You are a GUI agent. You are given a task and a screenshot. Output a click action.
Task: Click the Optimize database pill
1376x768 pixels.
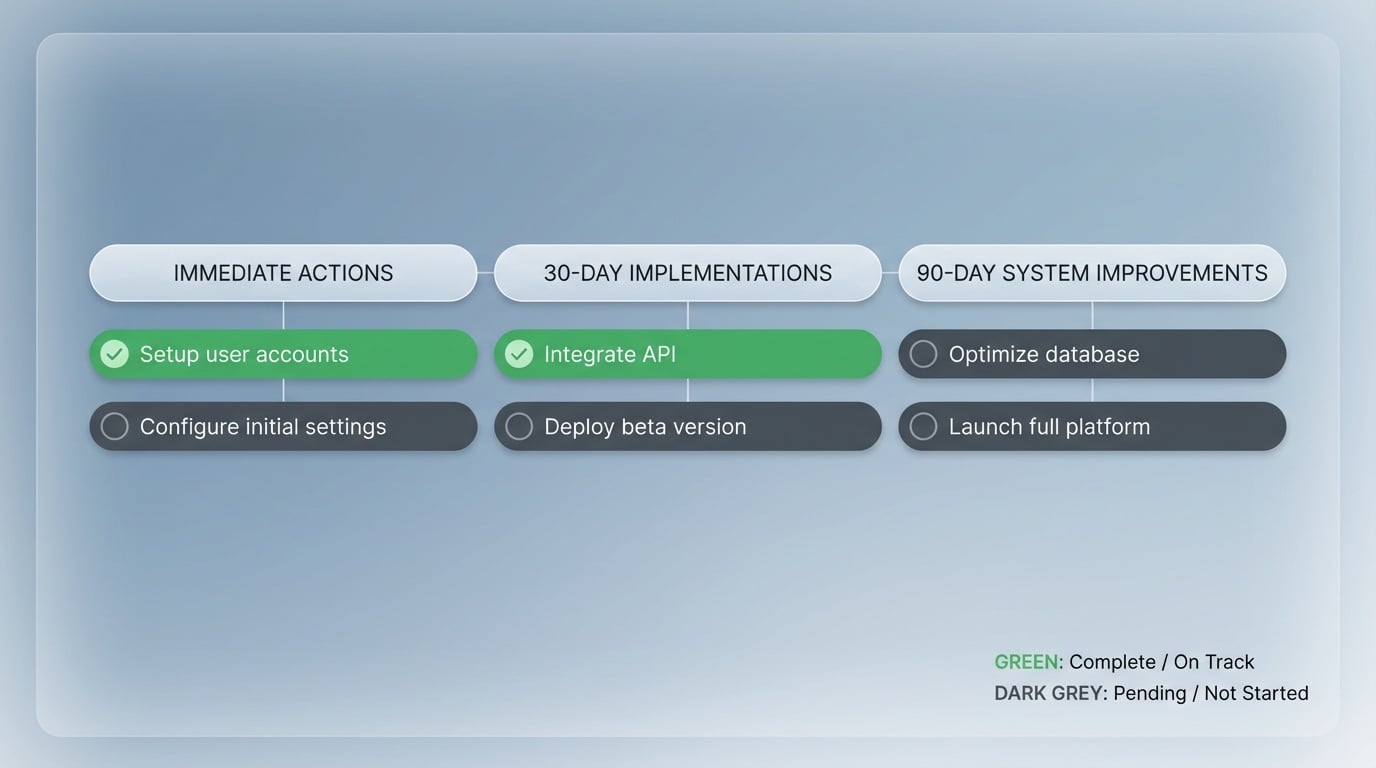[x=1092, y=353]
